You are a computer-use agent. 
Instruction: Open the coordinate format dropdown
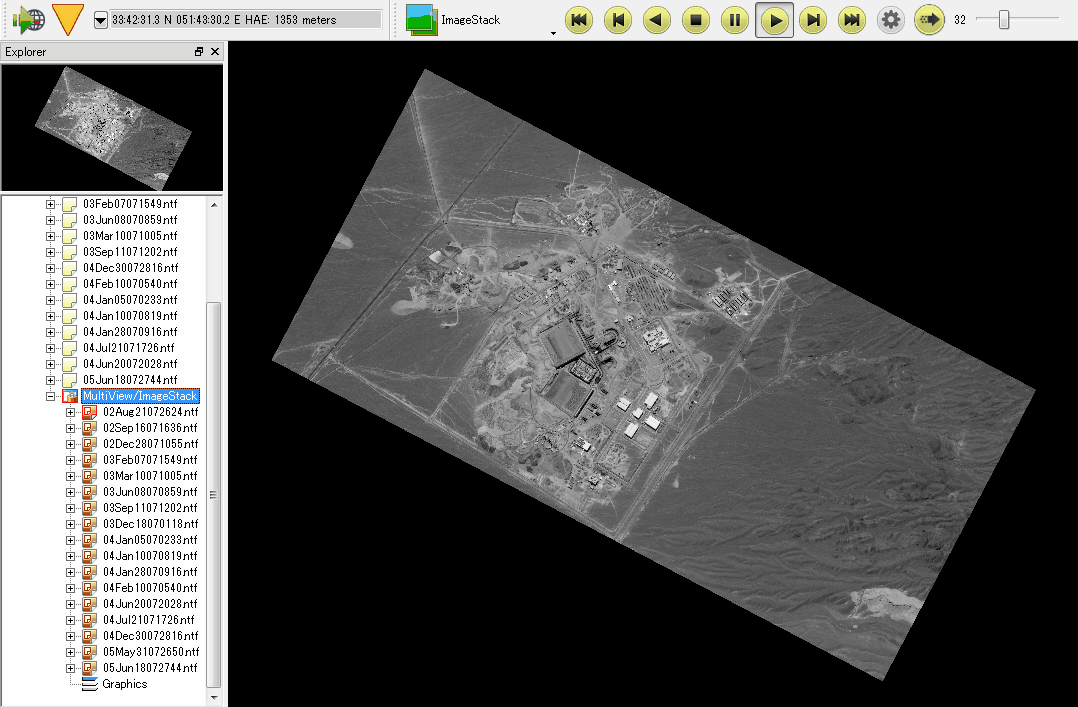pos(100,20)
